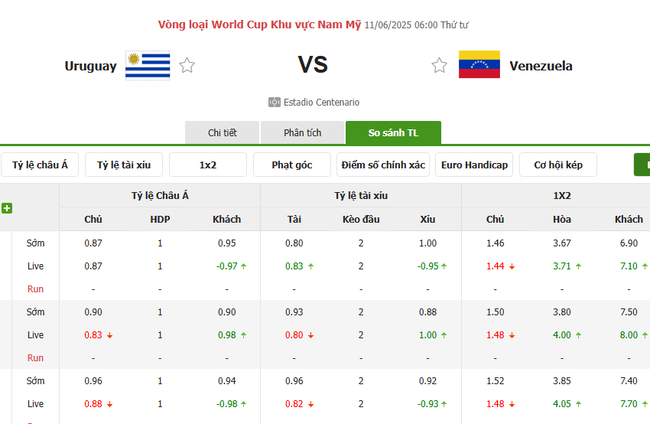Switch to the Phân tích tab
Screen dimensions: 650x424
click(302, 133)
